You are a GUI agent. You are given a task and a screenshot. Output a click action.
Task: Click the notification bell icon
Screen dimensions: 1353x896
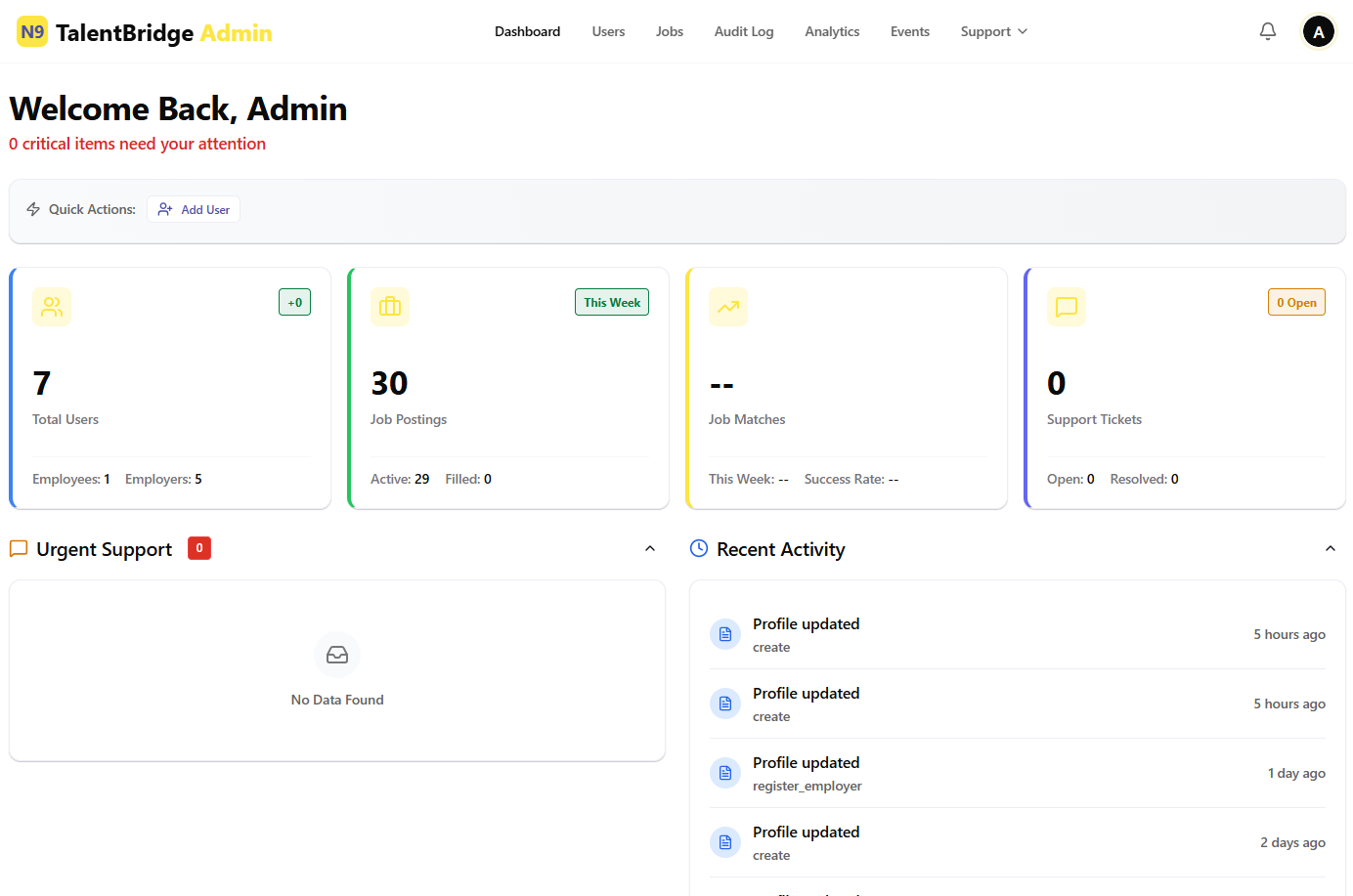(x=1267, y=31)
